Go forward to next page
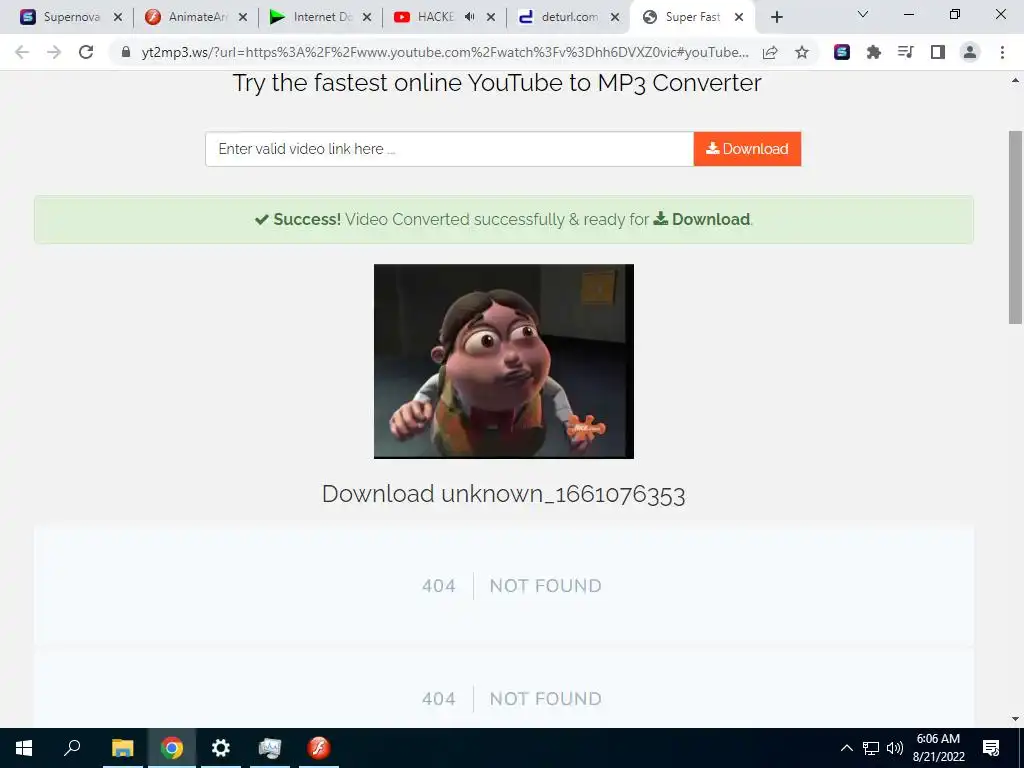Image resolution: width=1024 pixels, height=768 pixels. tap(54, 52)
